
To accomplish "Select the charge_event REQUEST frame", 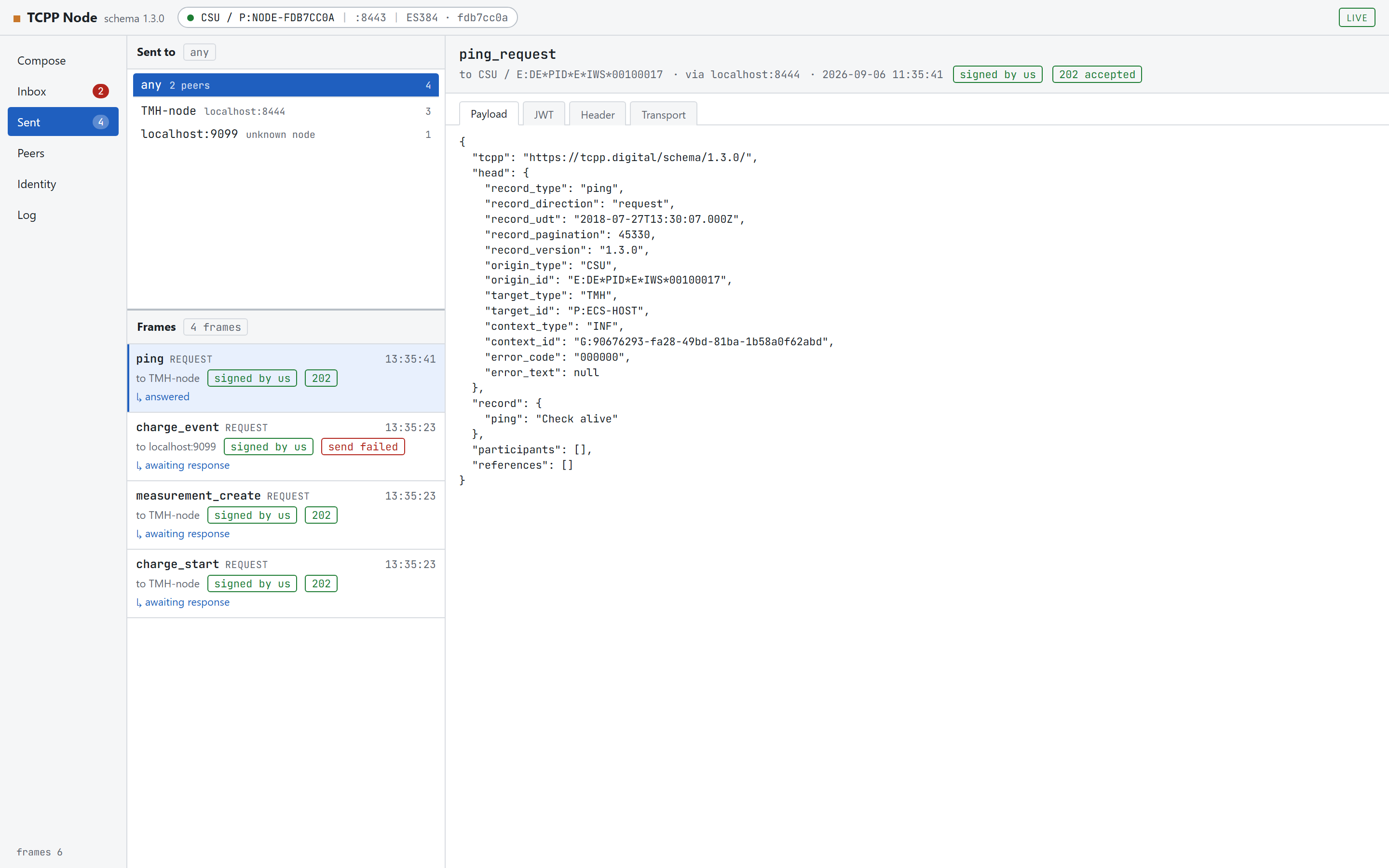I will (x=286, y=447).
